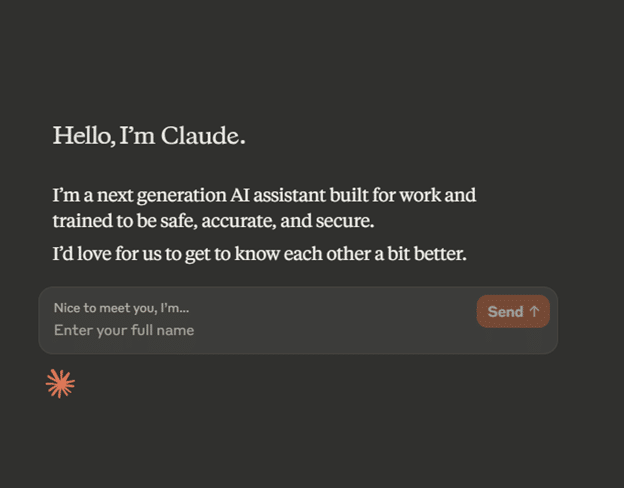Click the up arrow icon in Send
The height and width of the screenshot is (488, 624).
[534, 311]
